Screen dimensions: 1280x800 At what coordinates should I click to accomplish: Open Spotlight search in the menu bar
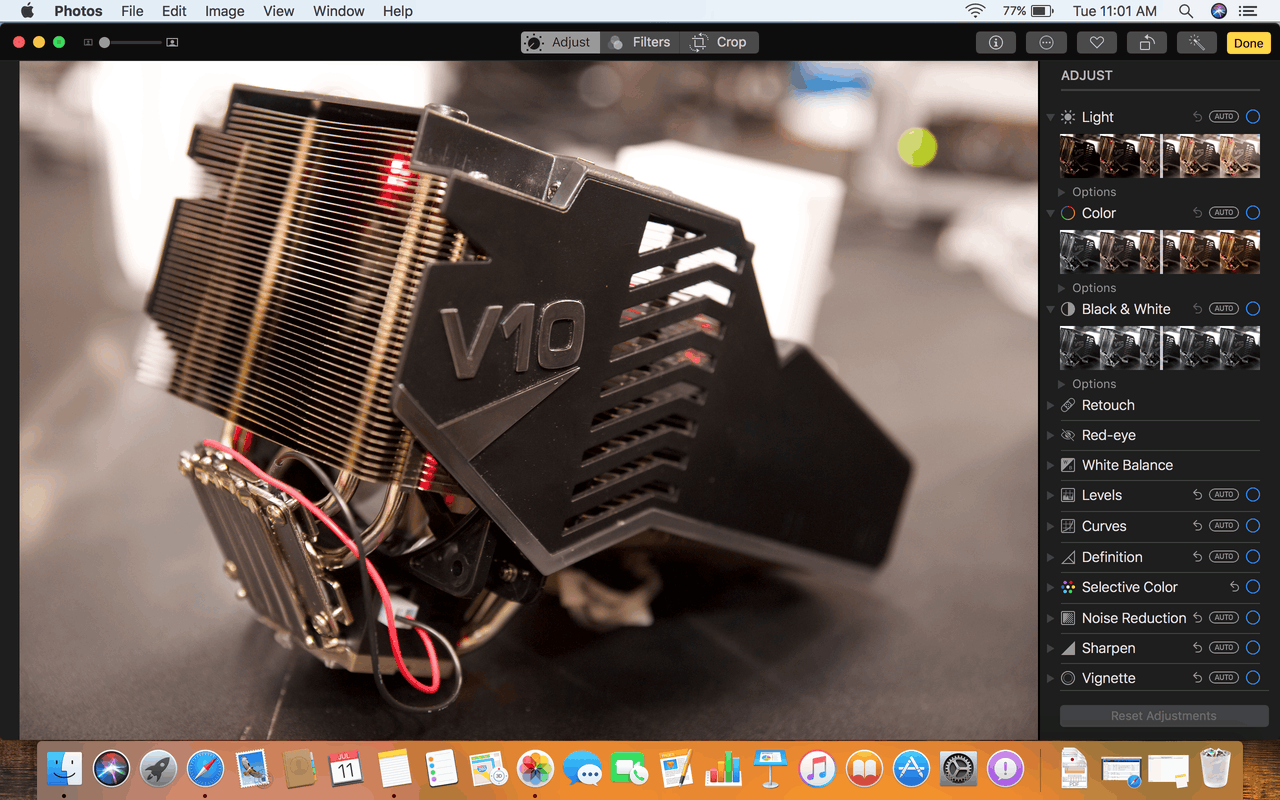(1185, 11)
